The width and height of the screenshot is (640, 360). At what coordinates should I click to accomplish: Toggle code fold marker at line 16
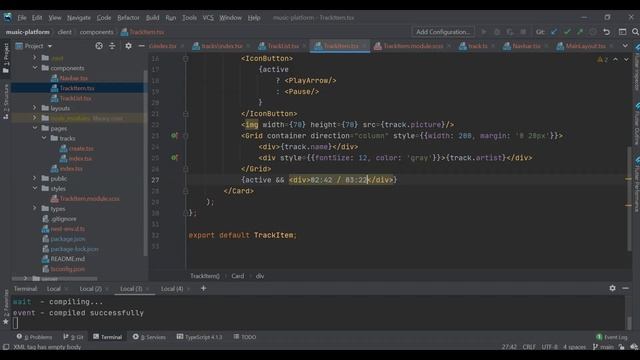coord(185,59)
